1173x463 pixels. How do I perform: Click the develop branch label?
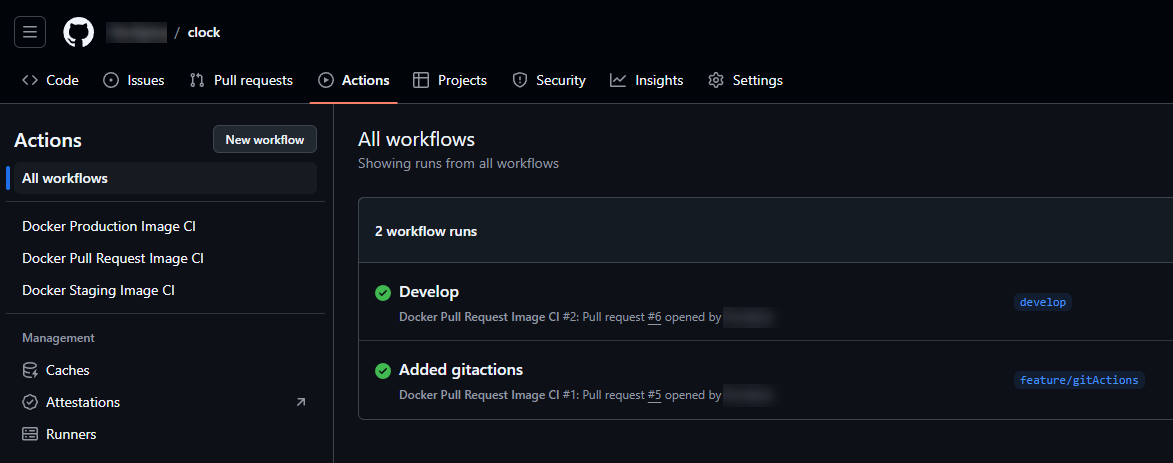click(x=1043, y=302)
